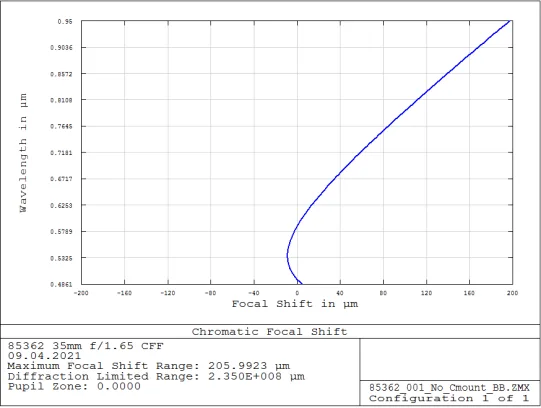
Task: Click y-axis tick label '0.96'
Action: (x=65, y=21)
